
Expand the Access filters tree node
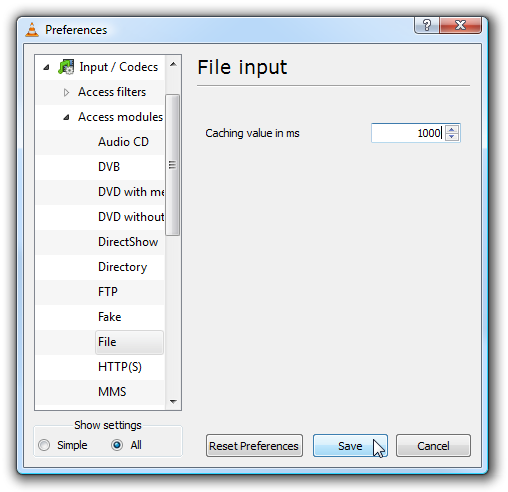pyautogui.click(x=66, y=92)
